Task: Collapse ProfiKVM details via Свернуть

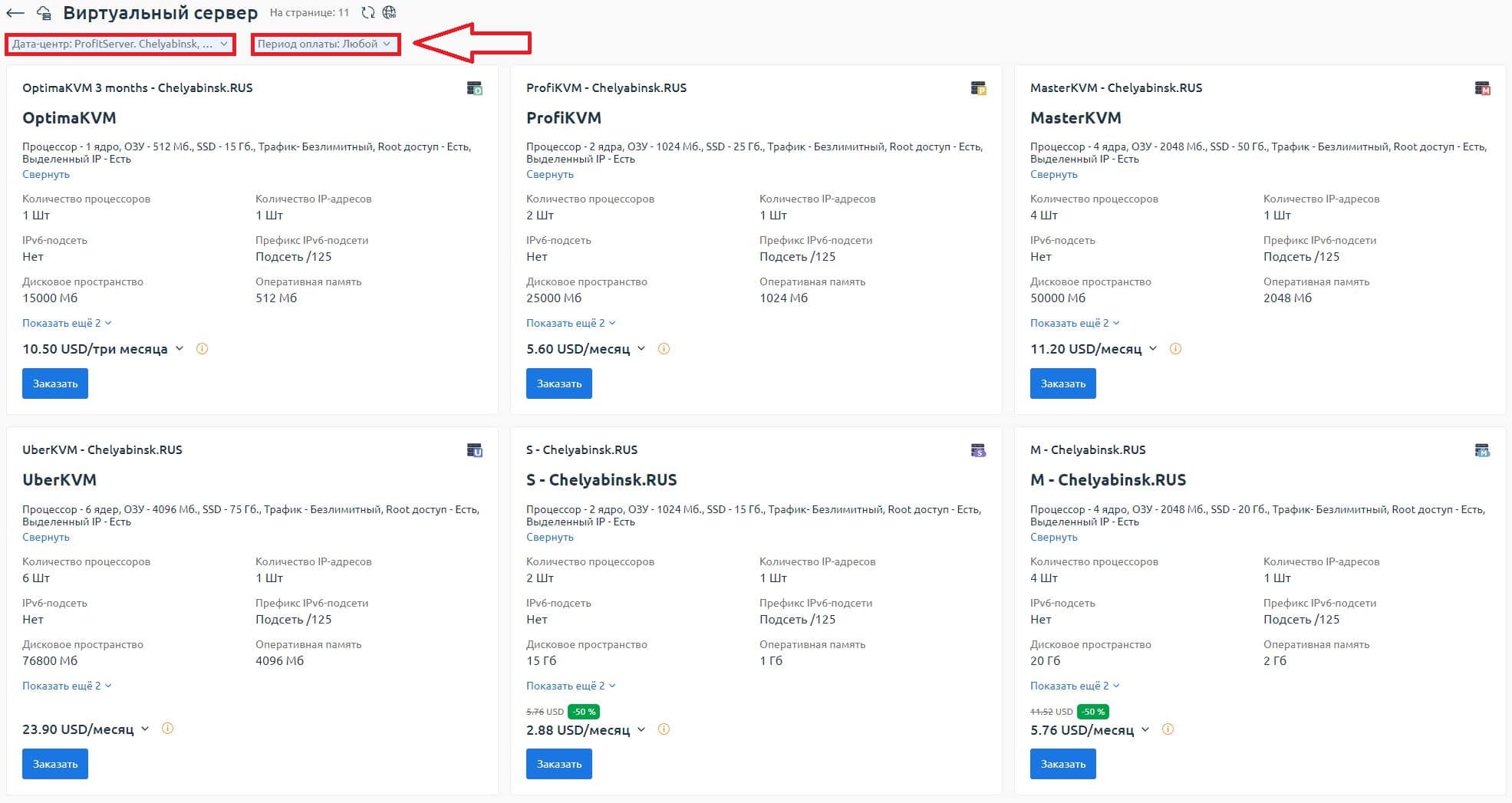Action: [550, 174]
